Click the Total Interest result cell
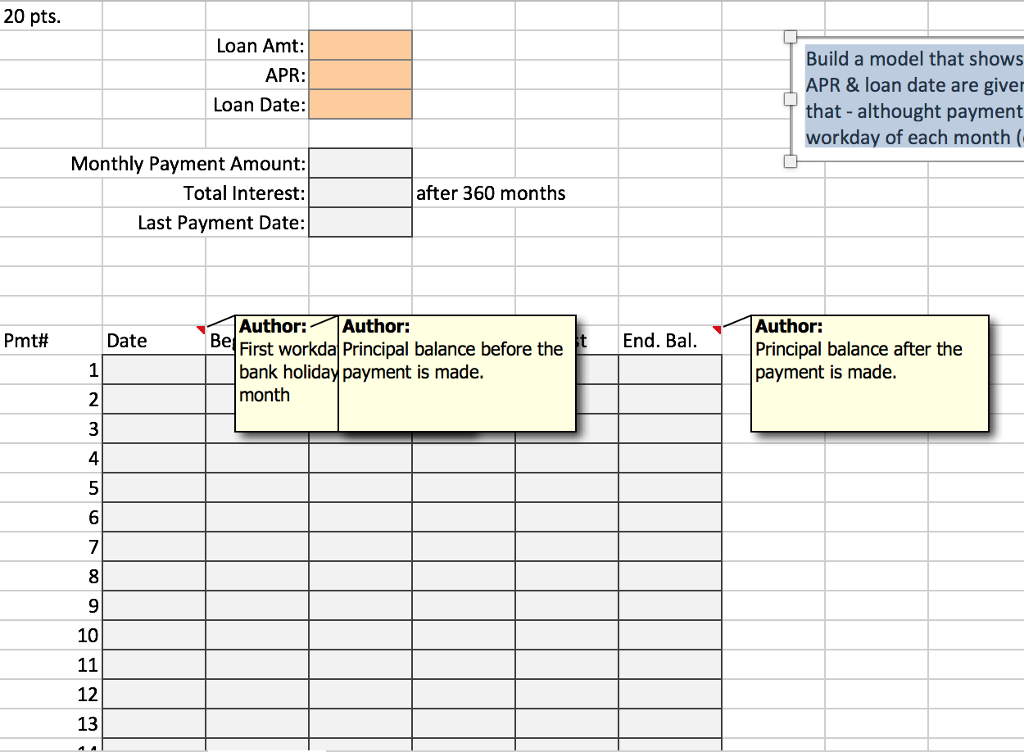 [360, 192]
